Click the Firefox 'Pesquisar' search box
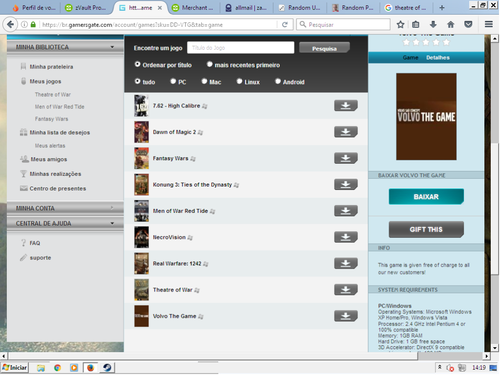 point(343,24)
